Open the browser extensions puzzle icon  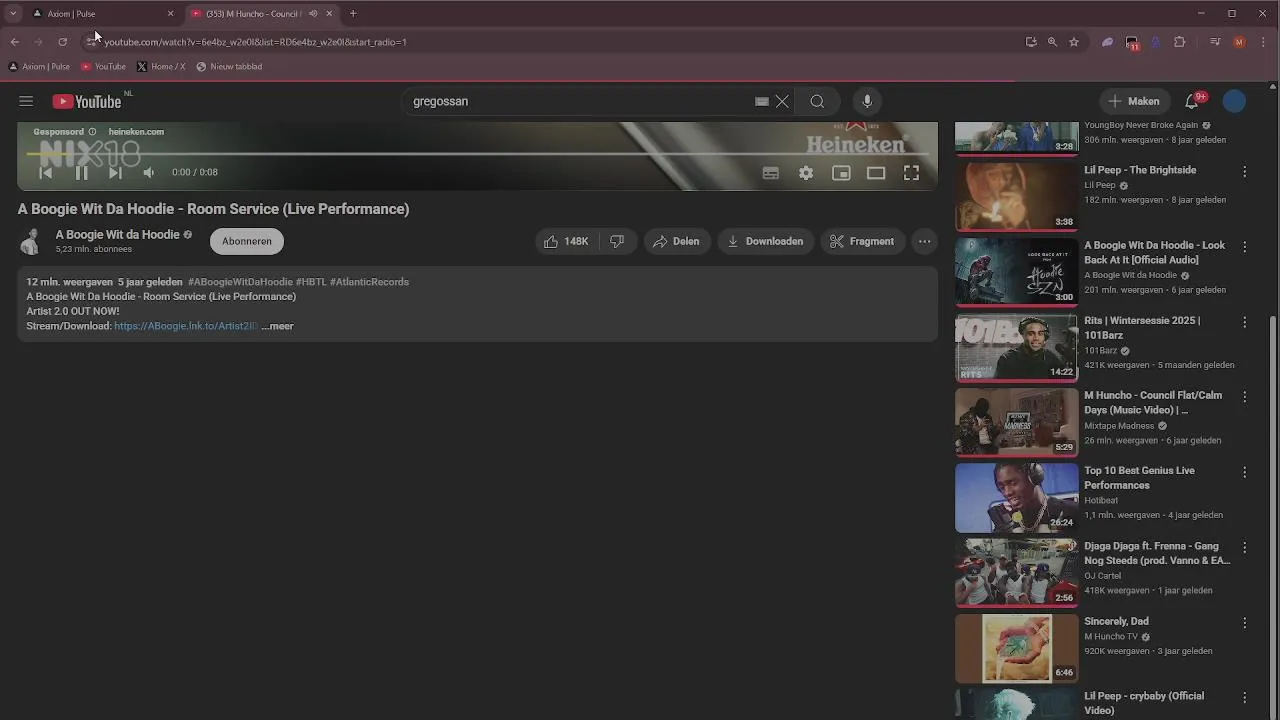(x=1180, y=42)
